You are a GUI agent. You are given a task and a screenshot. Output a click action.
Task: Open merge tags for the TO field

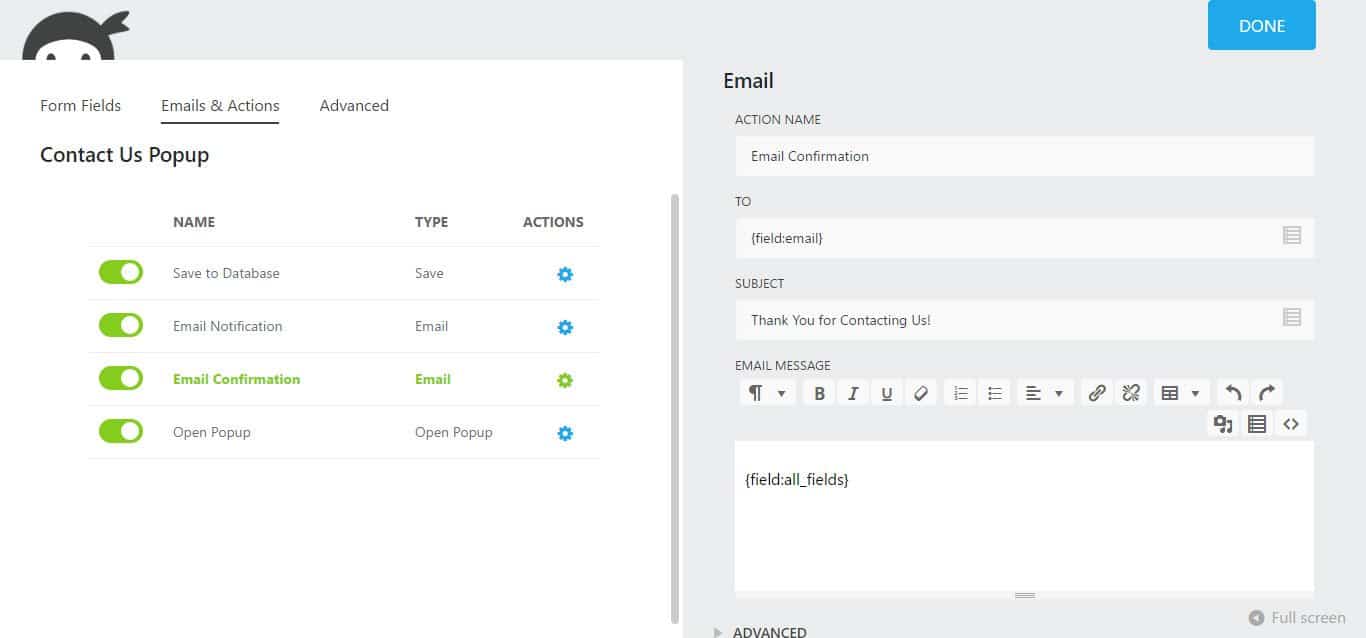[1291, 237]
